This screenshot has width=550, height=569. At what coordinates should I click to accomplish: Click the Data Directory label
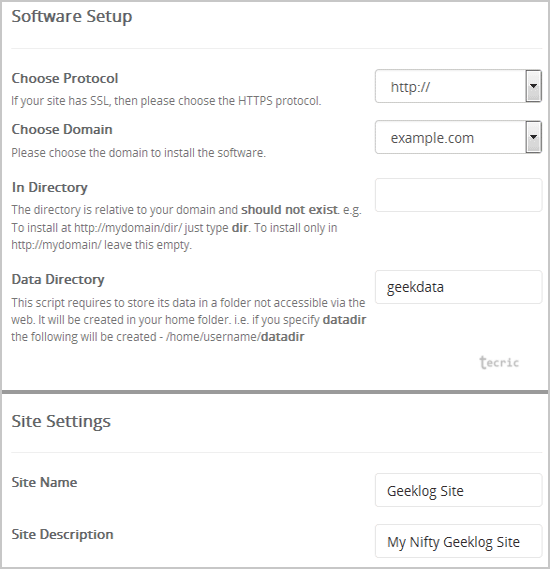point(58,279)
